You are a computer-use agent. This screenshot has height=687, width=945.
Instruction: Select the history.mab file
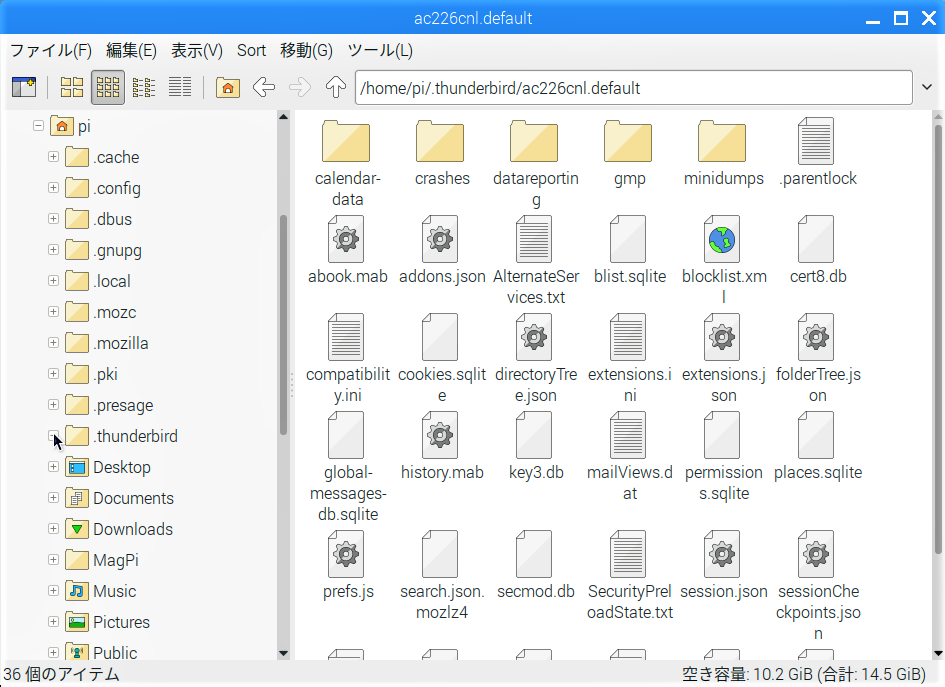click(442, 447)
